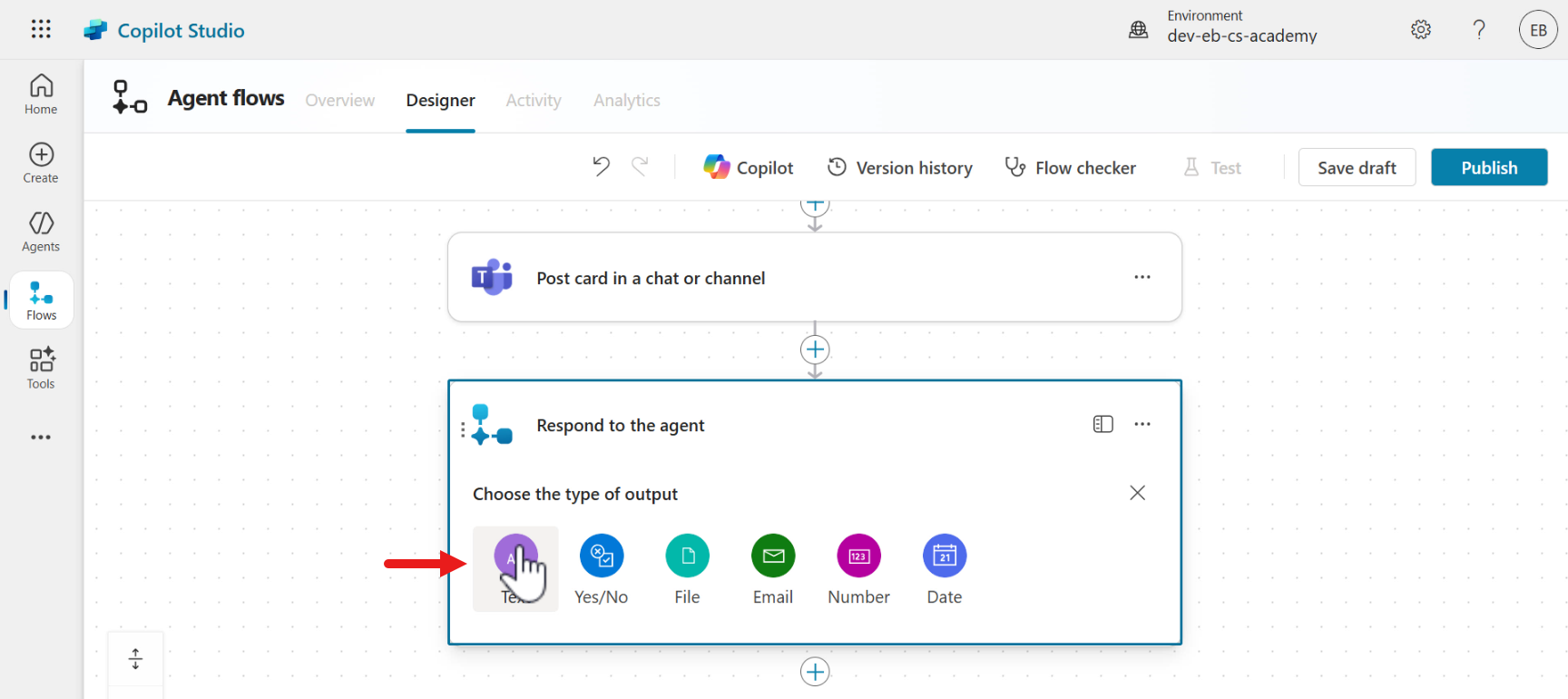Switch to the Analytics tab

point(626,100)
